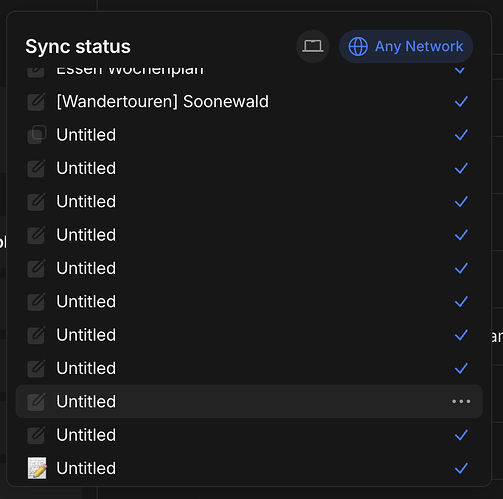This screenshot has width=503, height=499.
Task: Click the checkmark on the memo emoji Untitled row
Action: coord(461,468)
